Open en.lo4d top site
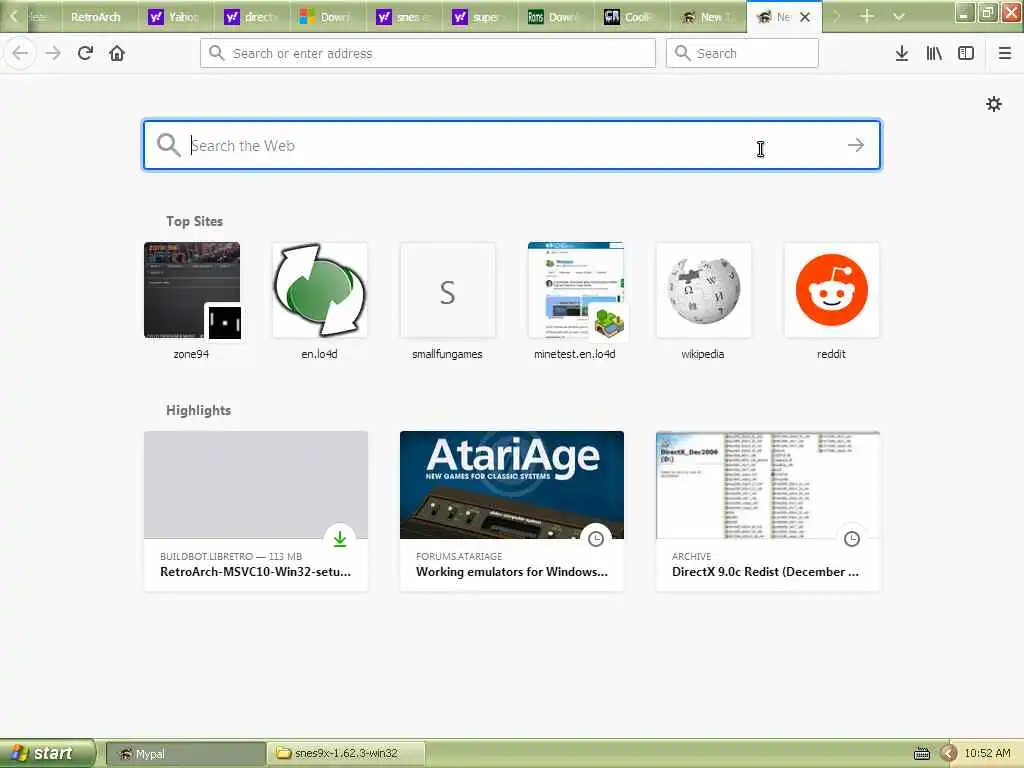Image resolution: width=1024 pixels, height=768 pixels. pos(320,301)
